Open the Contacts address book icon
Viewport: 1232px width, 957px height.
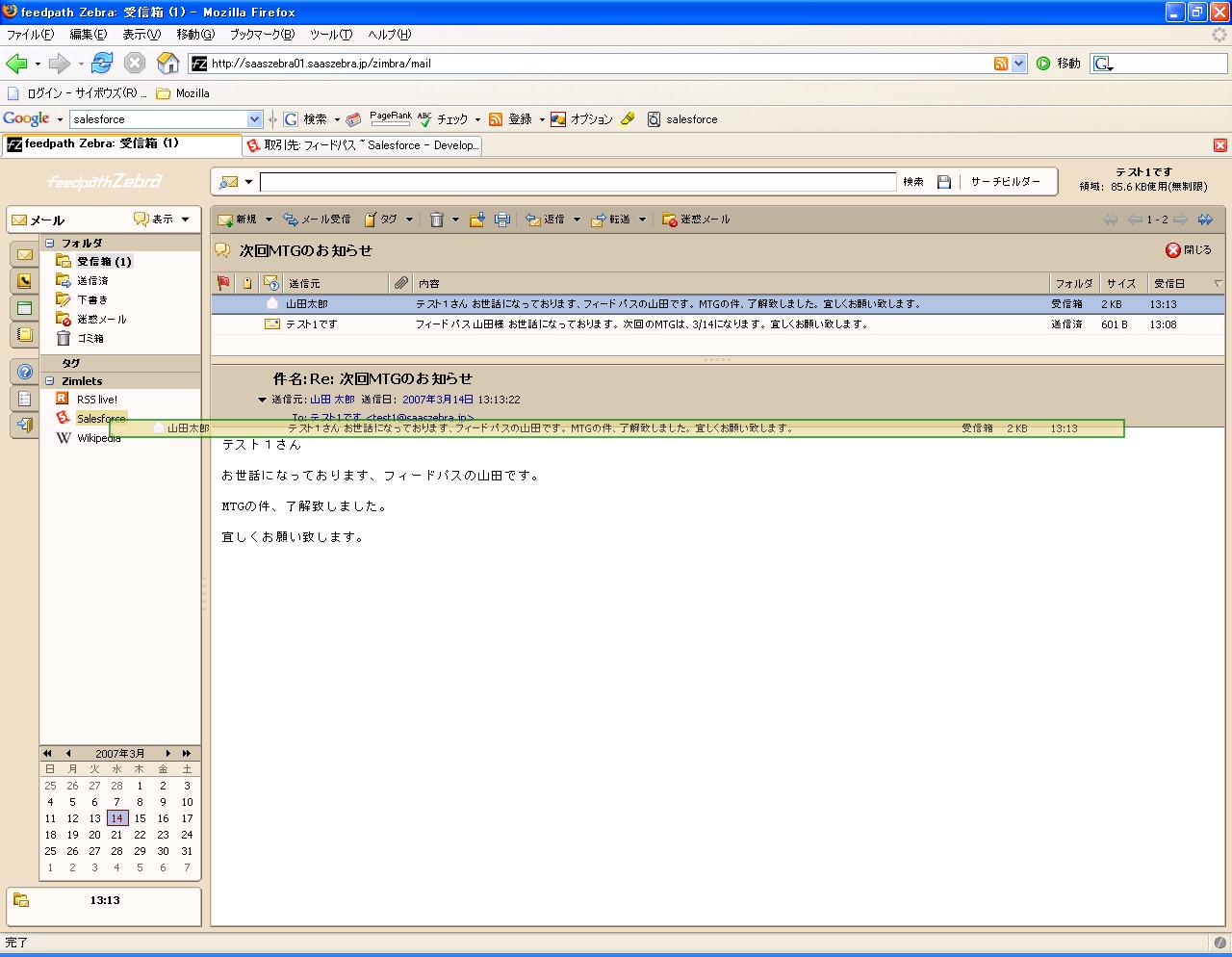(24, 281)
